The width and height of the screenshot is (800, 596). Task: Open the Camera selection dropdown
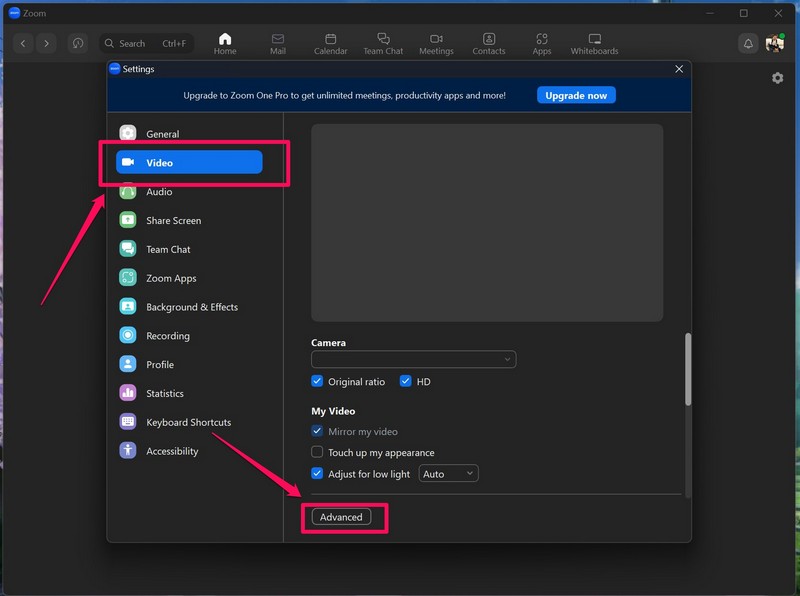[413, 359]
